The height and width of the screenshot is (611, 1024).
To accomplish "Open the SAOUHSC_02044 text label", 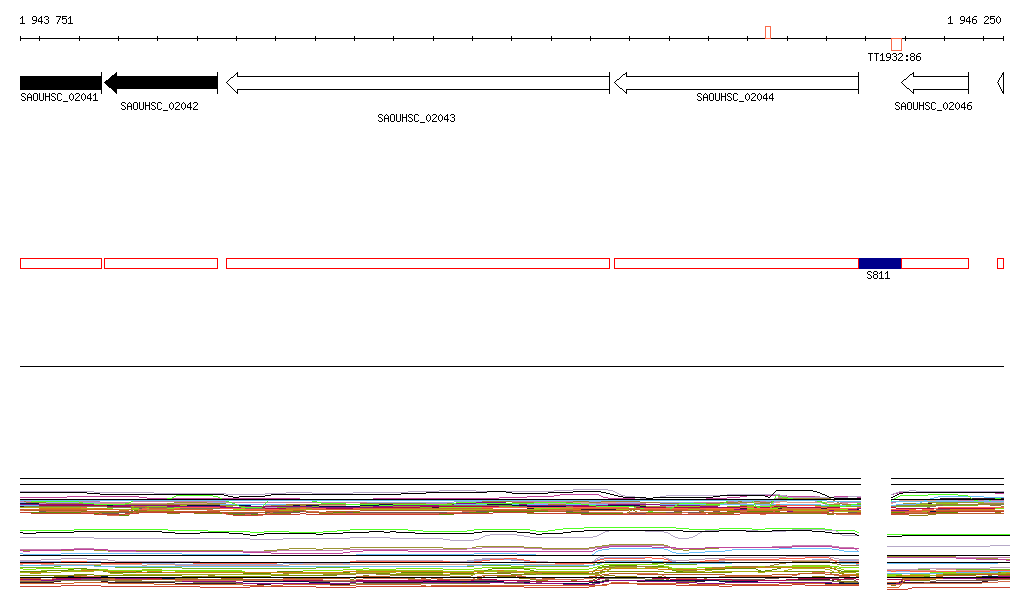I will [x=735, y=98].
